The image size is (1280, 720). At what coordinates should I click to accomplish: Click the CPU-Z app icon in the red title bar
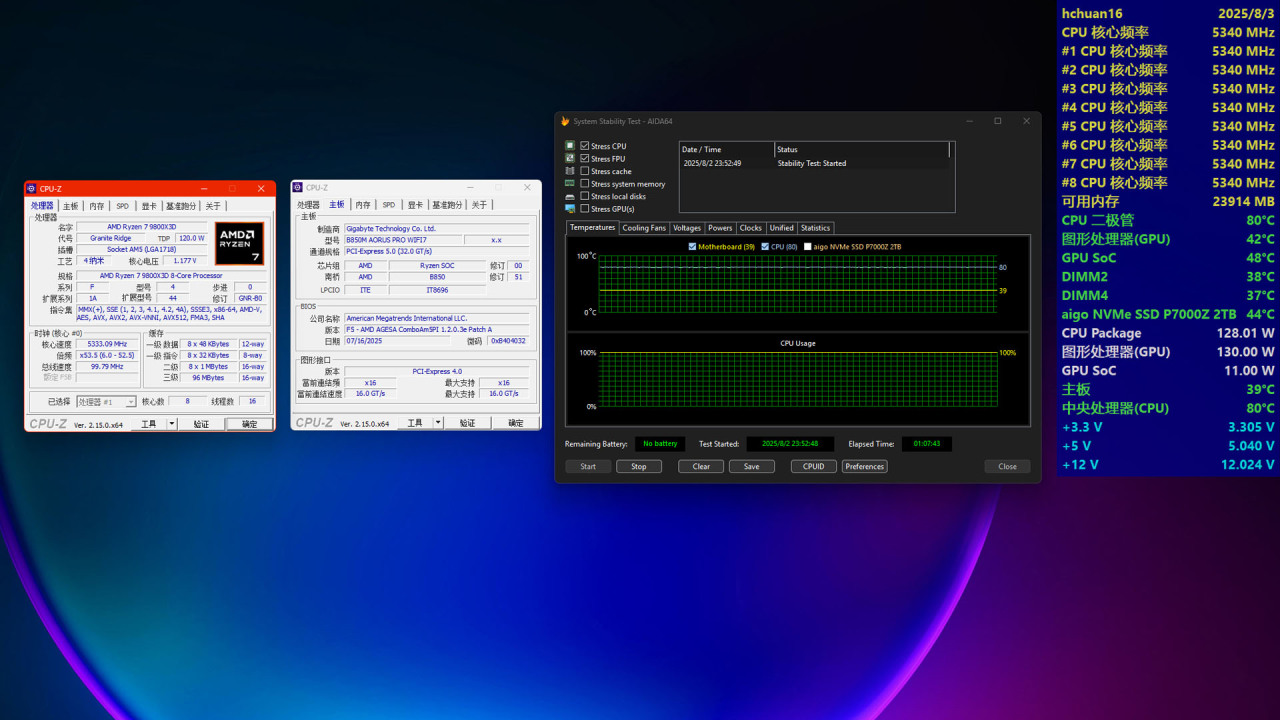pos(33,188)
